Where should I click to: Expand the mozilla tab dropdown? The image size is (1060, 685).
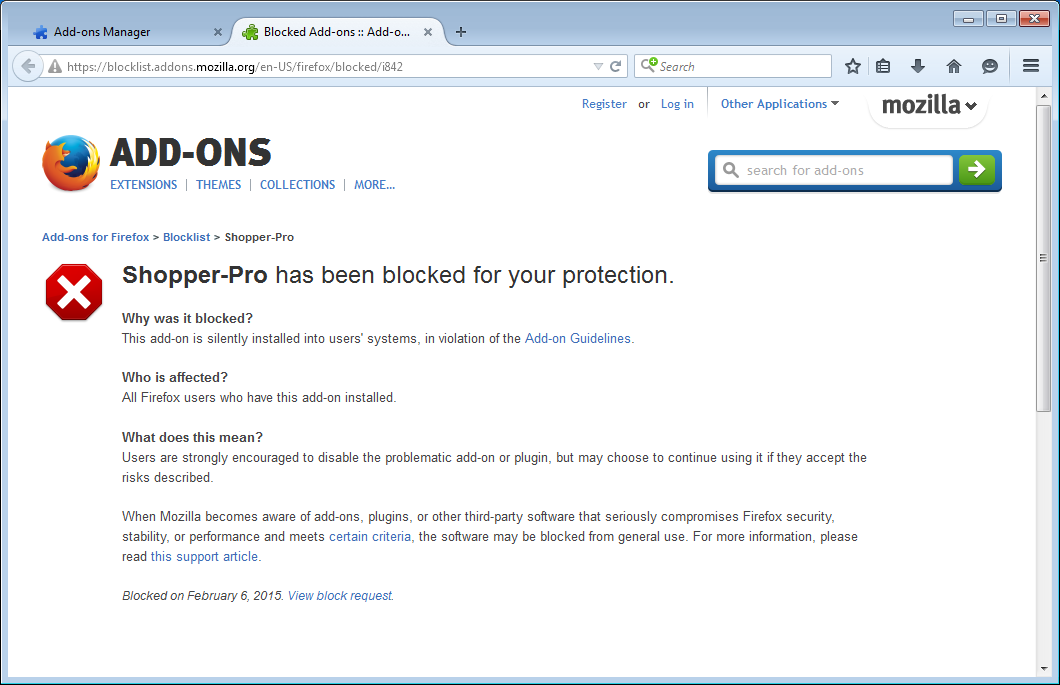pos(928,106)
